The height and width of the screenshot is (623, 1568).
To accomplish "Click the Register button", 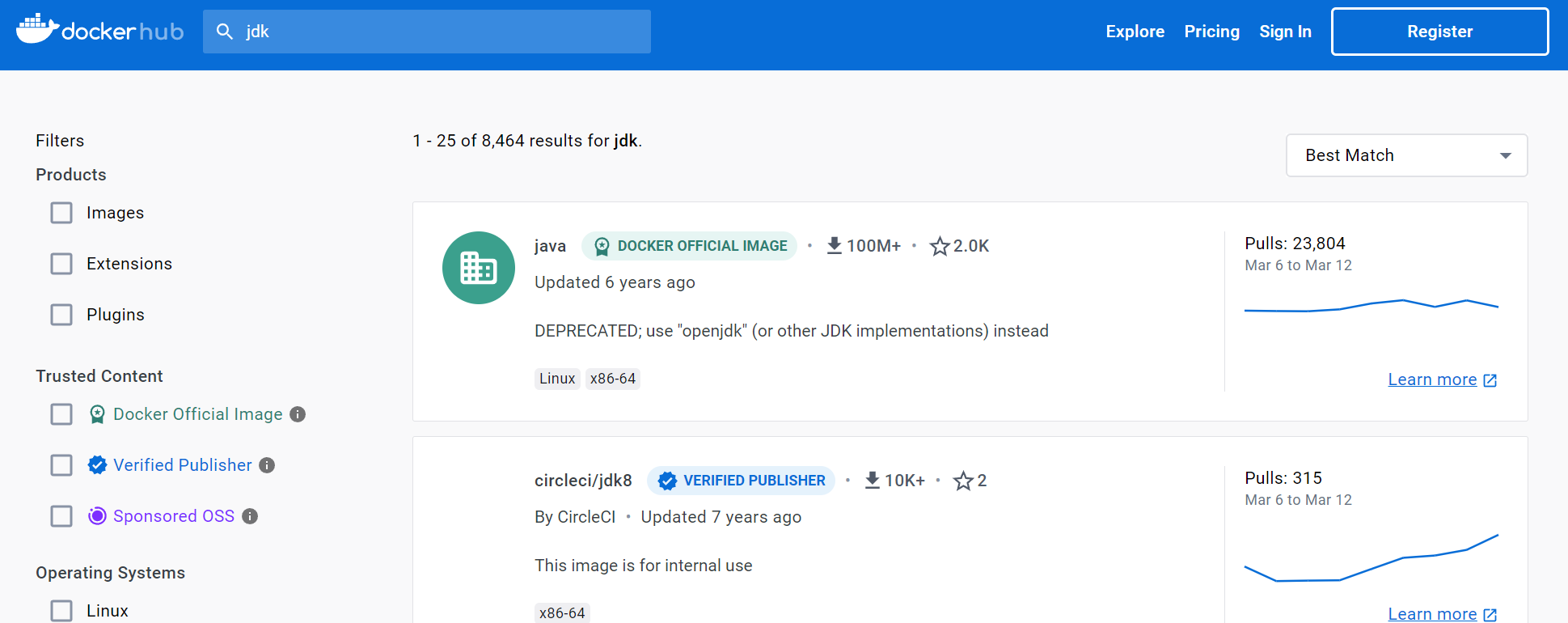I will (1439, 32).
